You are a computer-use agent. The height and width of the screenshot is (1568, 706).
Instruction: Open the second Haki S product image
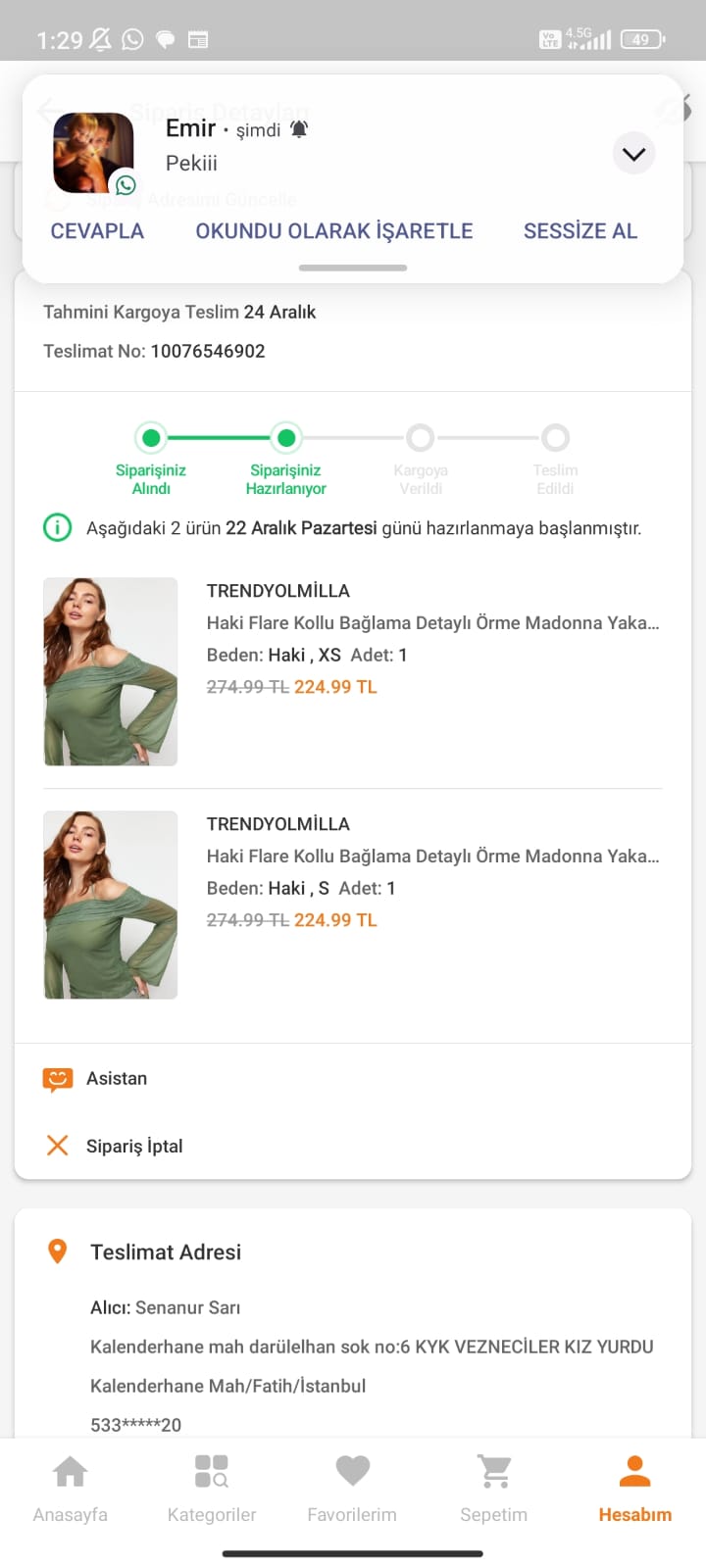pyautogui.click(x=111, y=905)
